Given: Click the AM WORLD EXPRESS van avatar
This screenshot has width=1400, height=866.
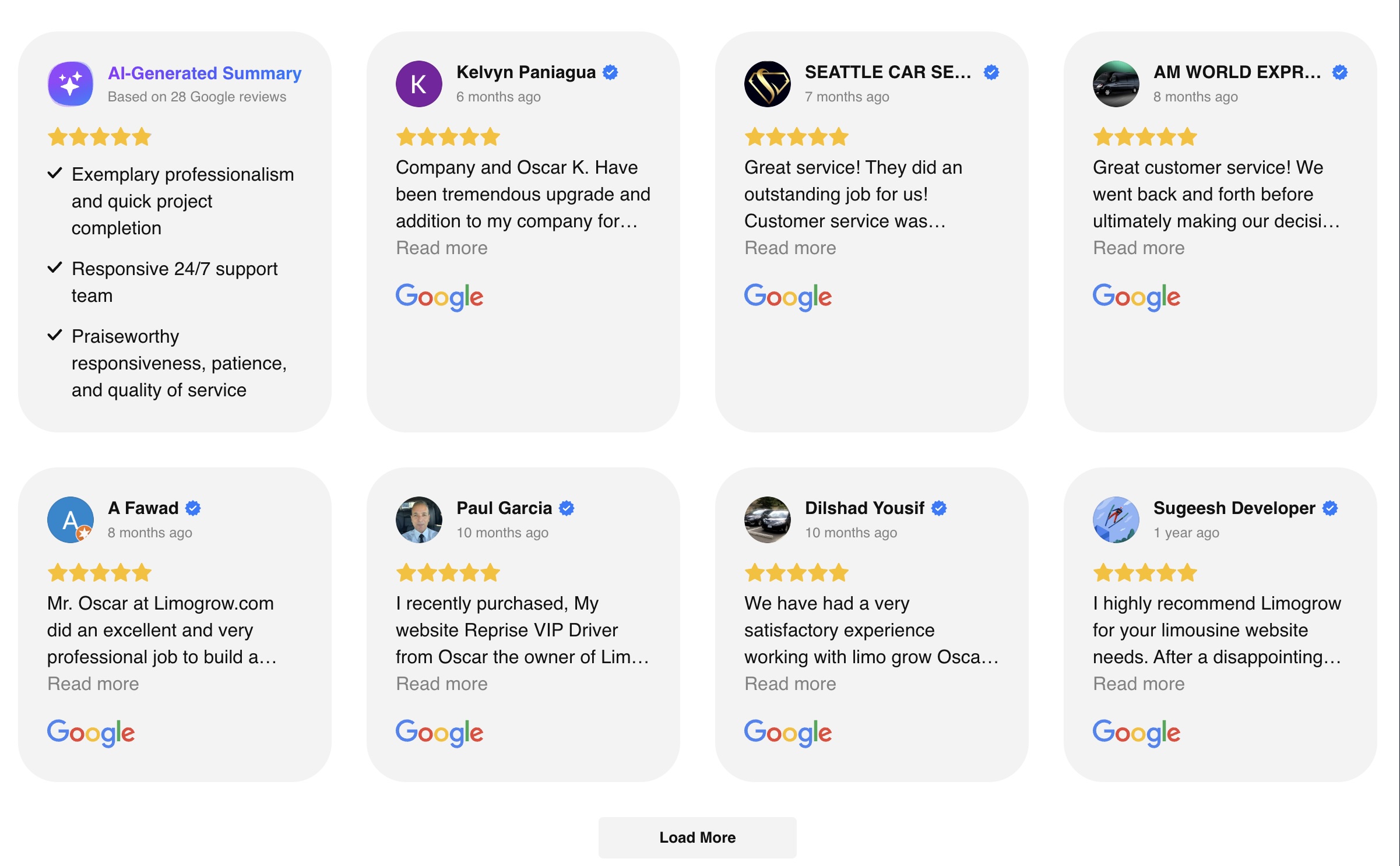Looking at the screenshot, I should pyautogui.click(x=1117, y=84).
